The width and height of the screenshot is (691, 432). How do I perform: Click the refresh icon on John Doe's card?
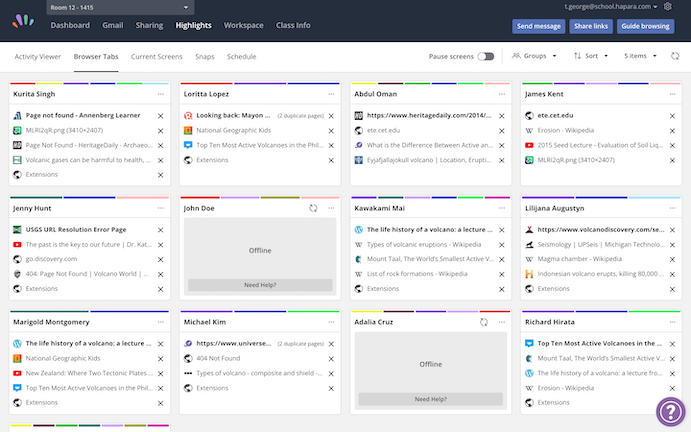314,208
